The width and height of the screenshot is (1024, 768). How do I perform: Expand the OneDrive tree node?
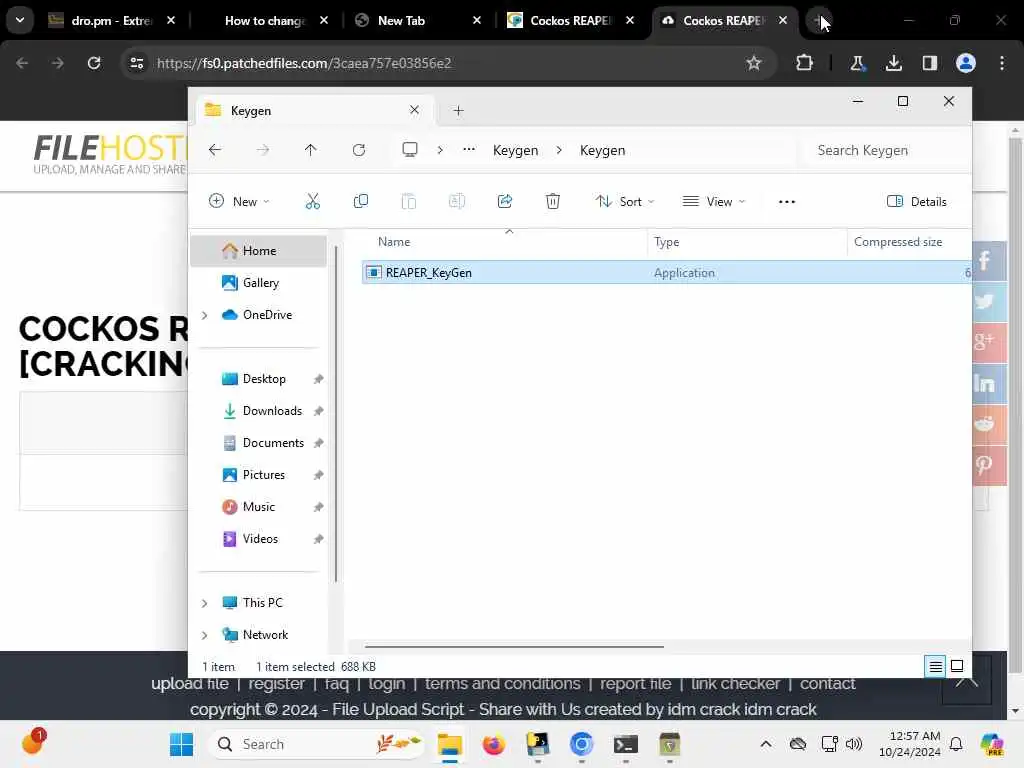point(204,315)
